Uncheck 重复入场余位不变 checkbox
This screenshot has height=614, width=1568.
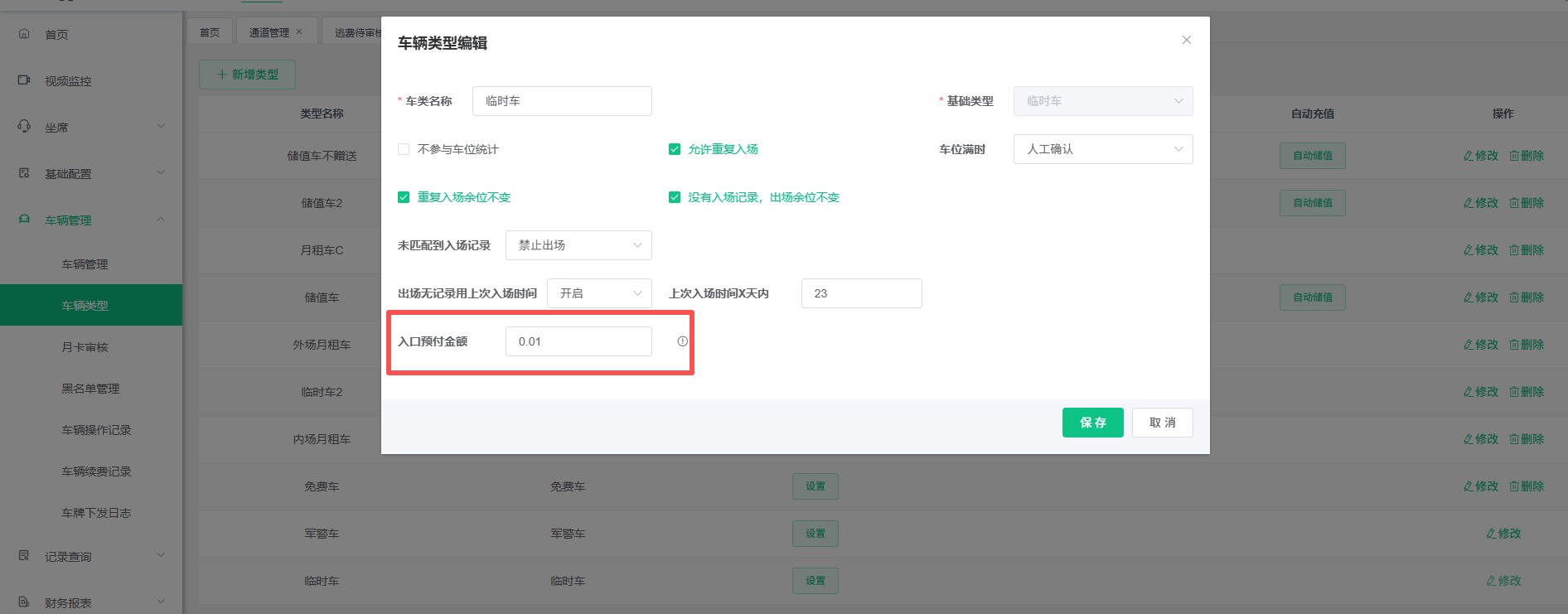[404, 197]
